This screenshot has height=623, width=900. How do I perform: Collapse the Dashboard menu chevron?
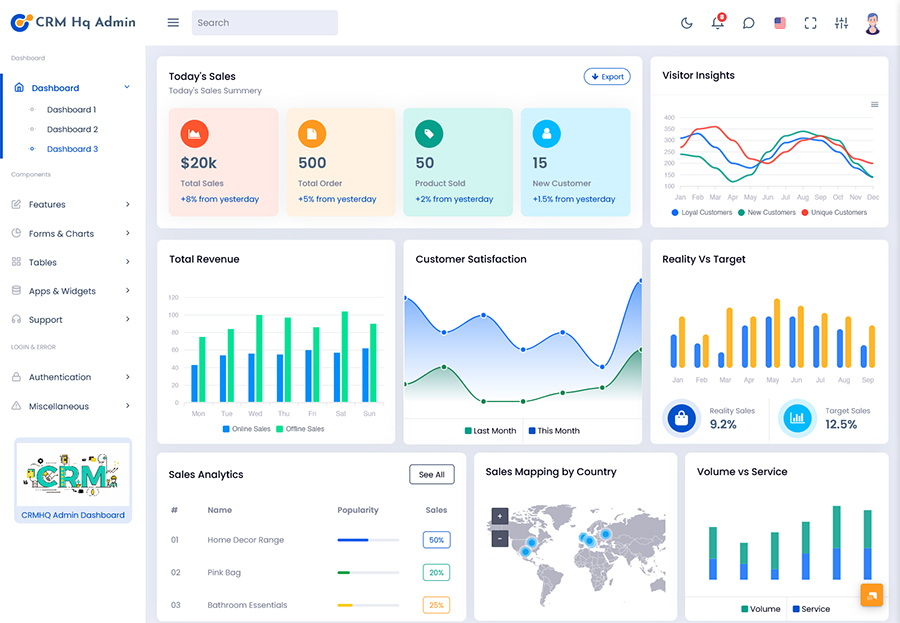[x=127, y=87]
